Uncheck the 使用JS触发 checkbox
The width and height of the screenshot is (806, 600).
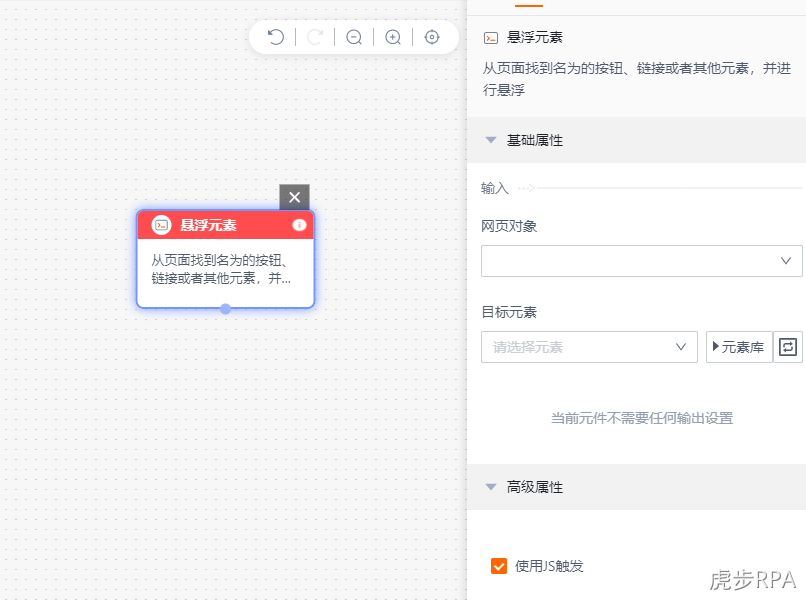point(499,566)
